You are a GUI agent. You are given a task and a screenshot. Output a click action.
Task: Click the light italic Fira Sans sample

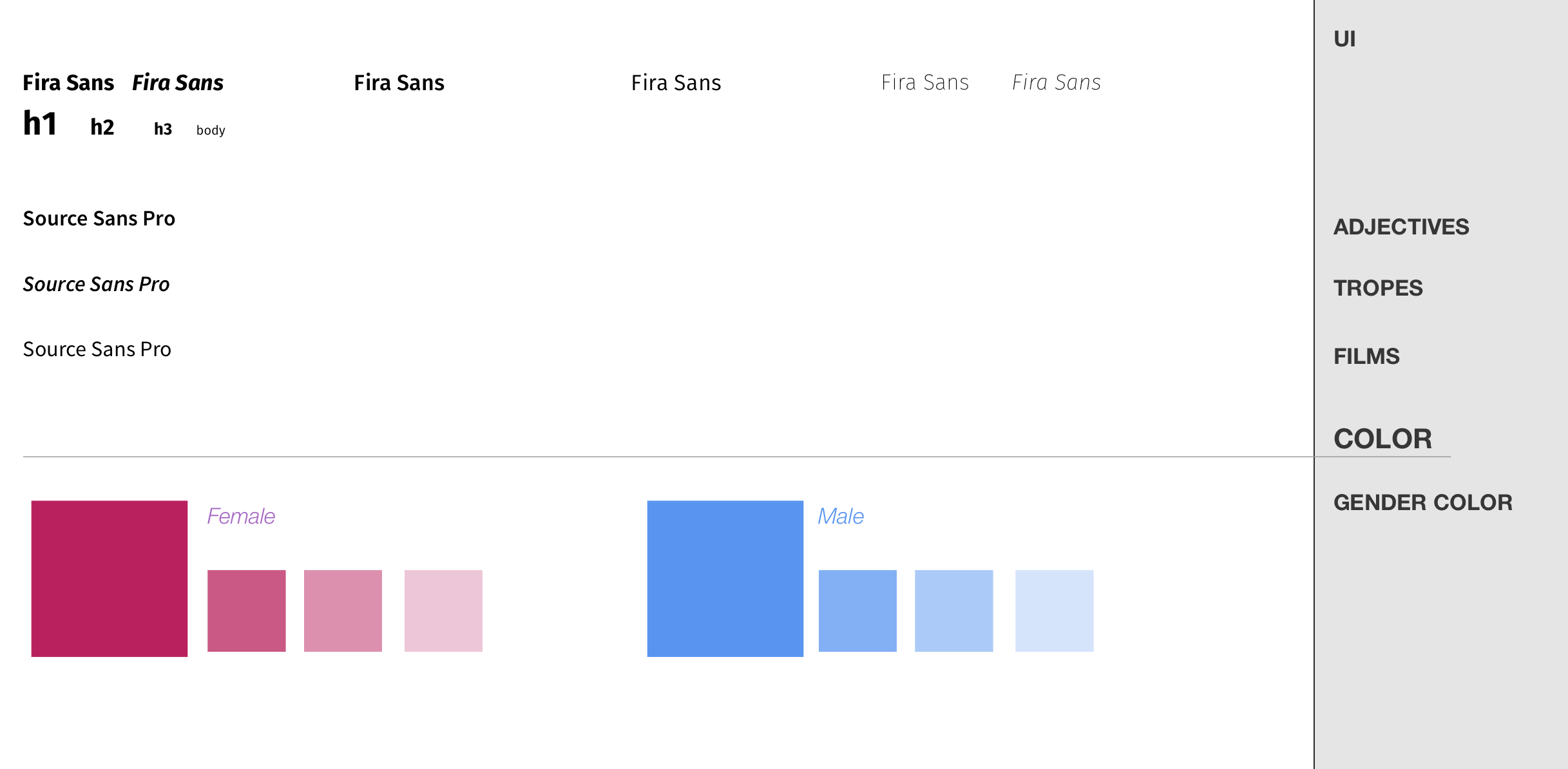[x=1056, y=82]
